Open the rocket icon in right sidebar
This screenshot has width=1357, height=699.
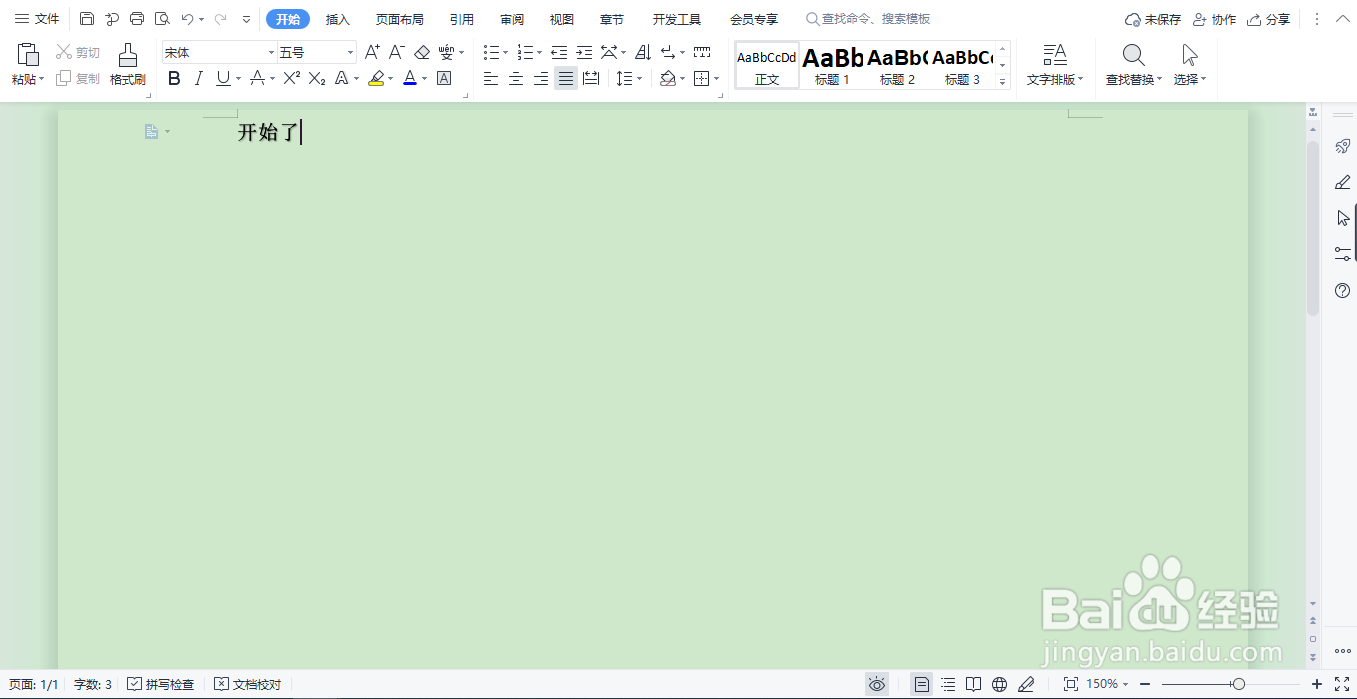[x=1343, y=147]
